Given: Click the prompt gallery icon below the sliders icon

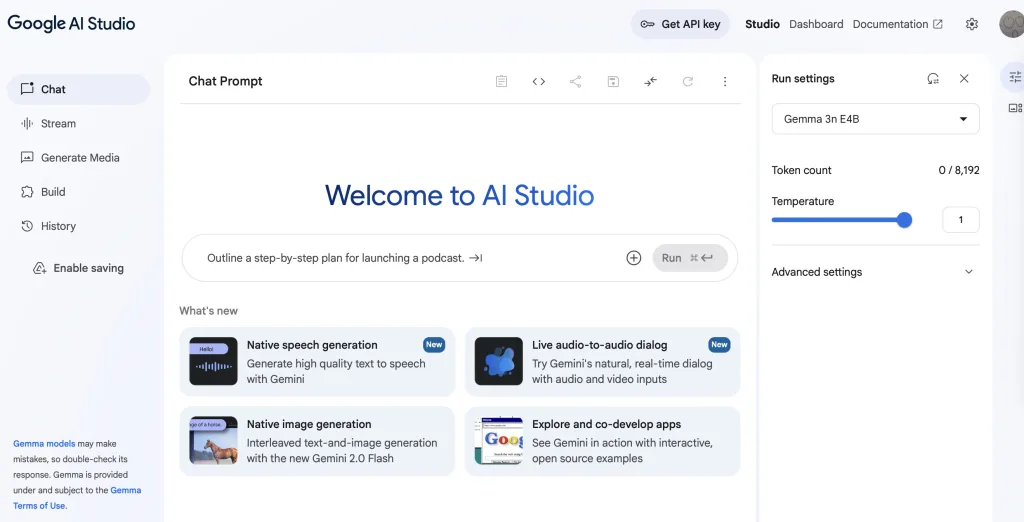Looking at the screenshot, I should click(x=1016, y=108).
